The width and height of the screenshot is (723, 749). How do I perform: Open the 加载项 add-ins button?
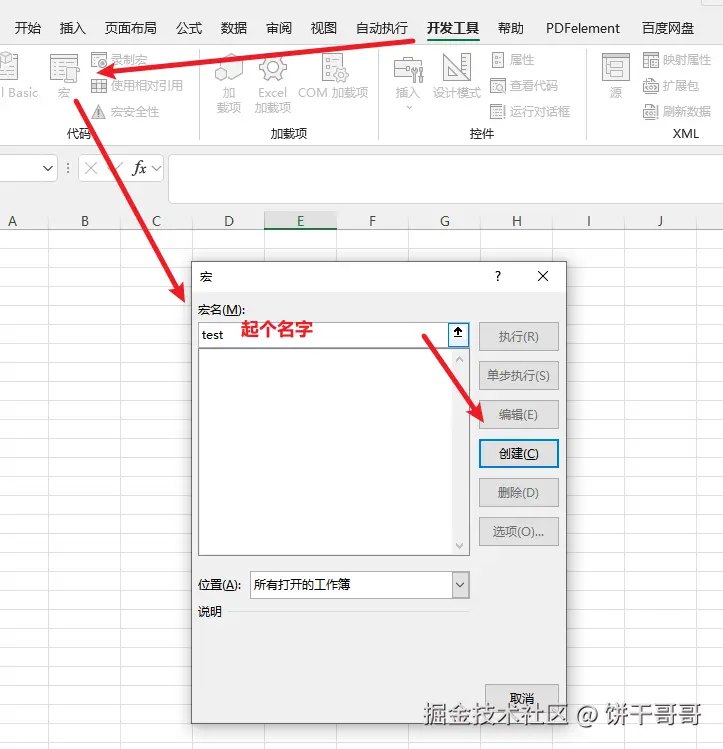pyautogui.click(x=229, y=84)
